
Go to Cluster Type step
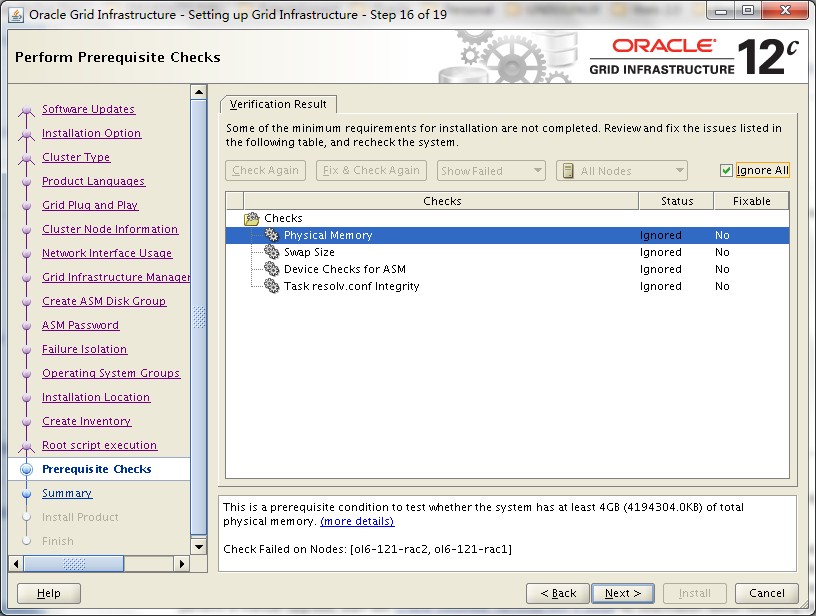[76, 157]
